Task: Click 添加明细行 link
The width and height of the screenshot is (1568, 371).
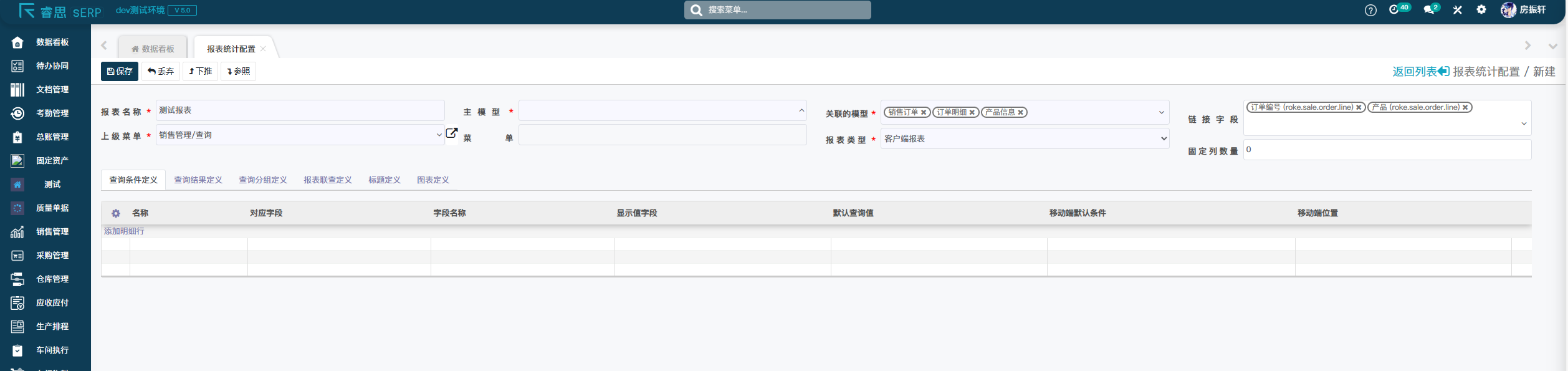Action: tap(124, 231)
